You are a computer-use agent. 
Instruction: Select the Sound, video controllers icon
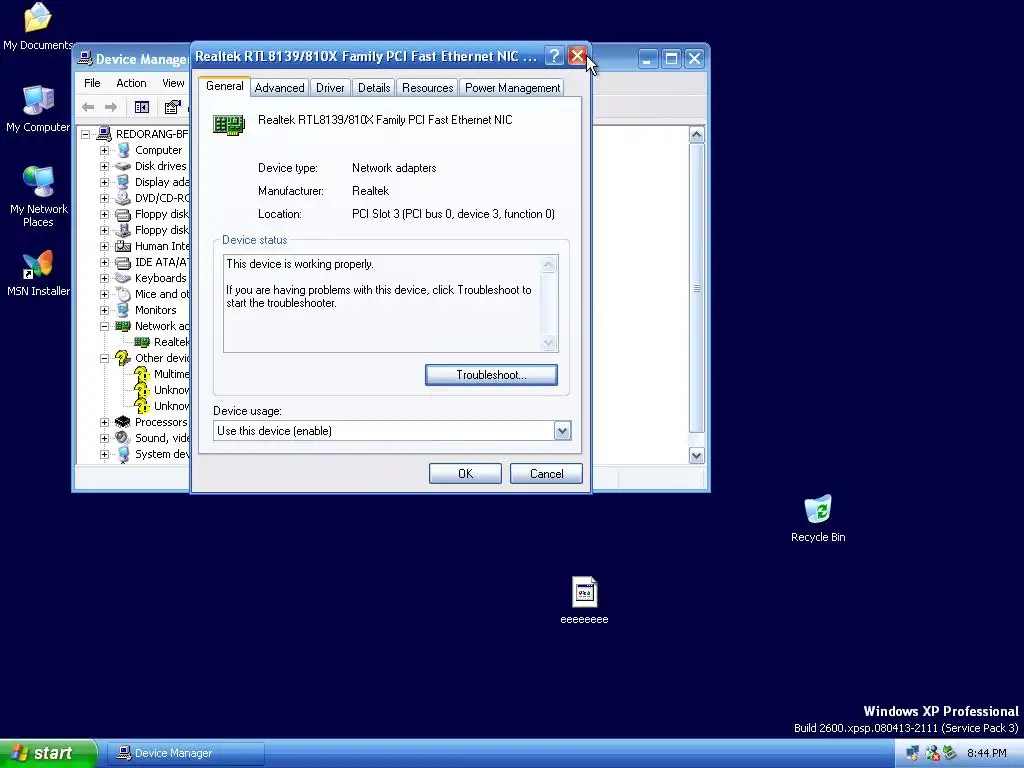tap(123, 438)
